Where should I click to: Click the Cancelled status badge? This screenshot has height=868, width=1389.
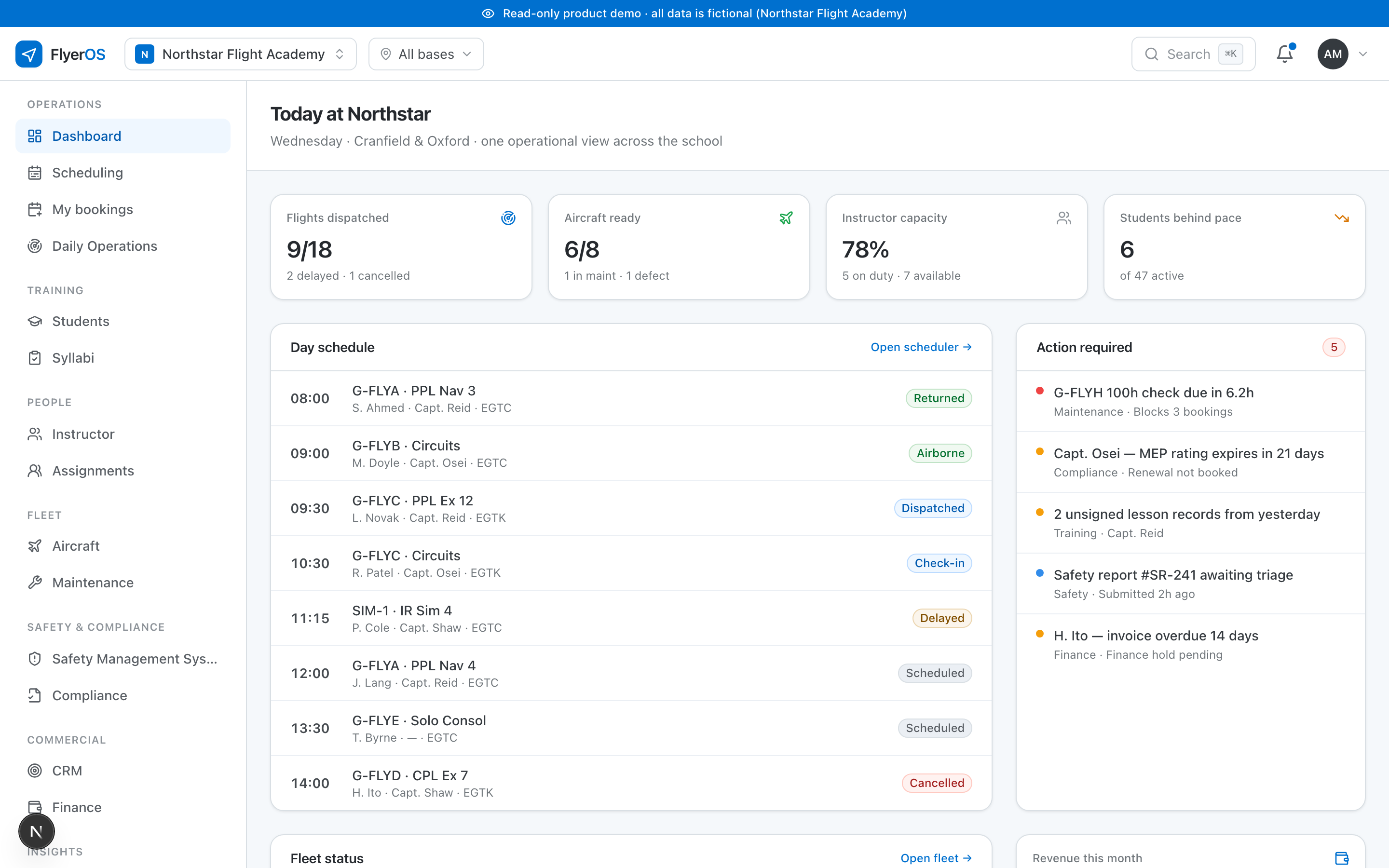(937, 784)
